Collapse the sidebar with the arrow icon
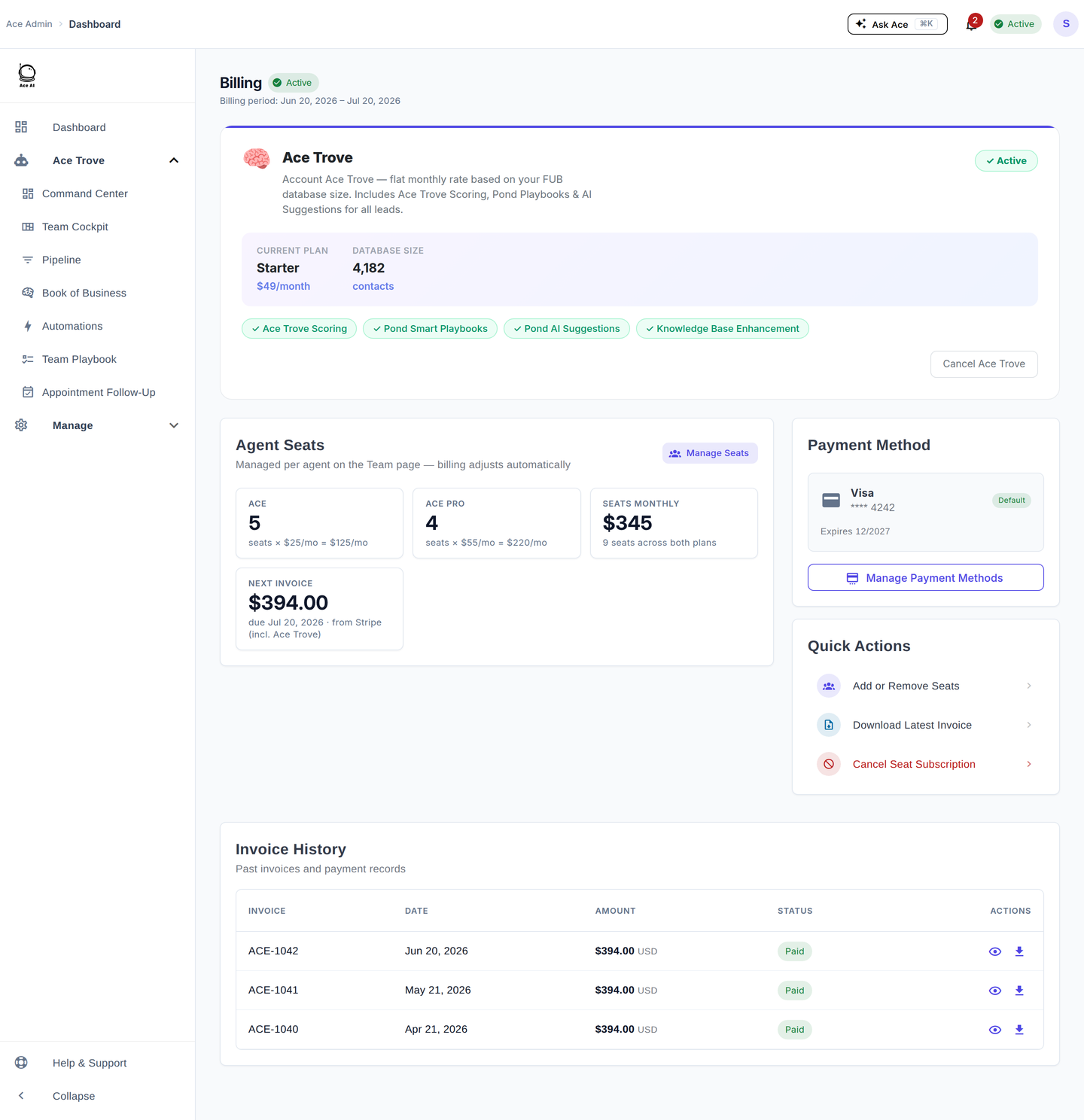 coord(21,1095)
